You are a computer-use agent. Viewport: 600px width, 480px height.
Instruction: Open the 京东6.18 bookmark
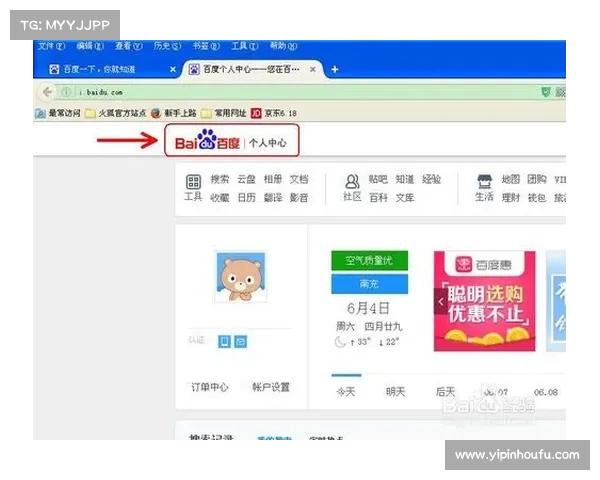click(x=280, y=113)
